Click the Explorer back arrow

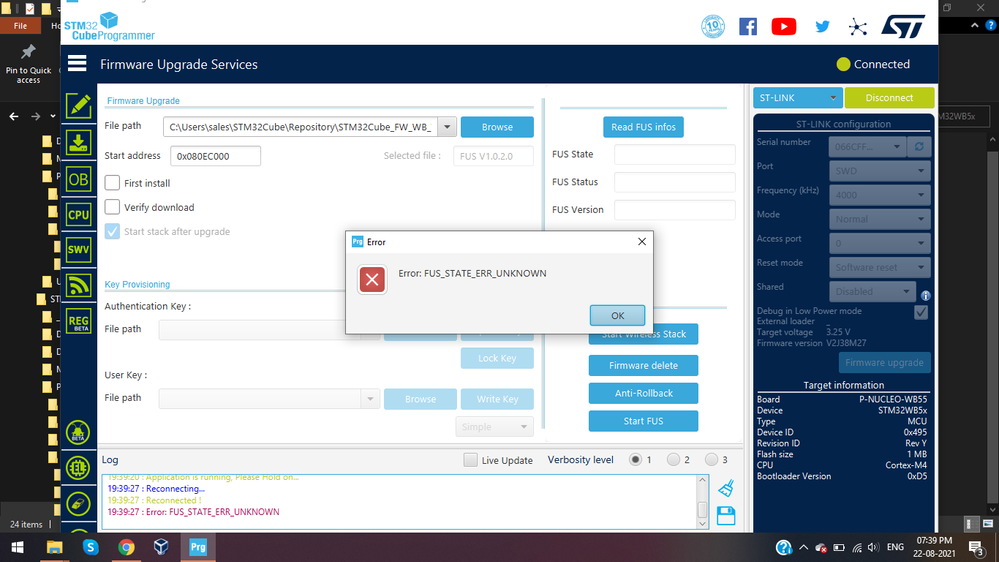[14, 116]
